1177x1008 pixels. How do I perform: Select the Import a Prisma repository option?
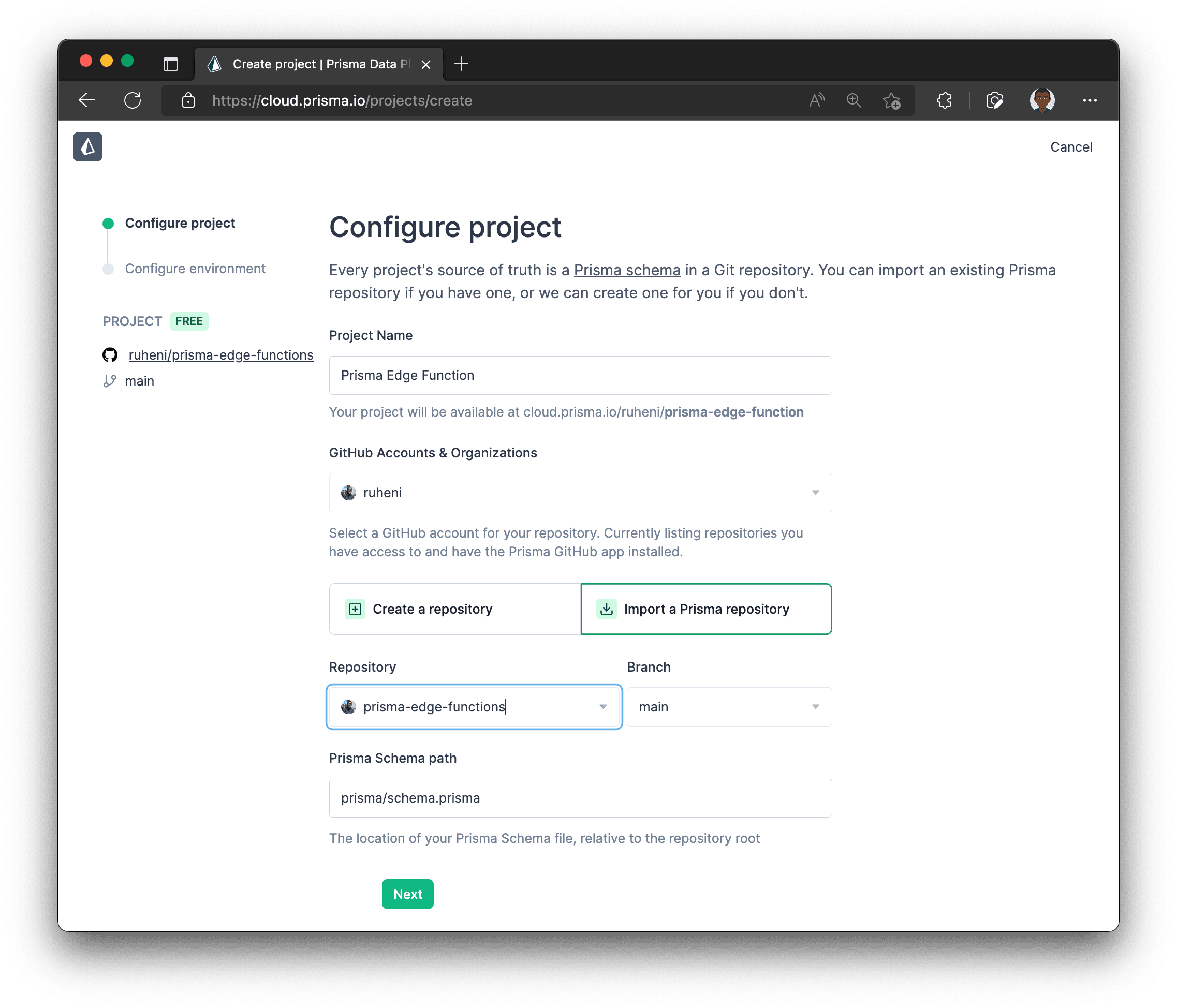pos(706,609)
